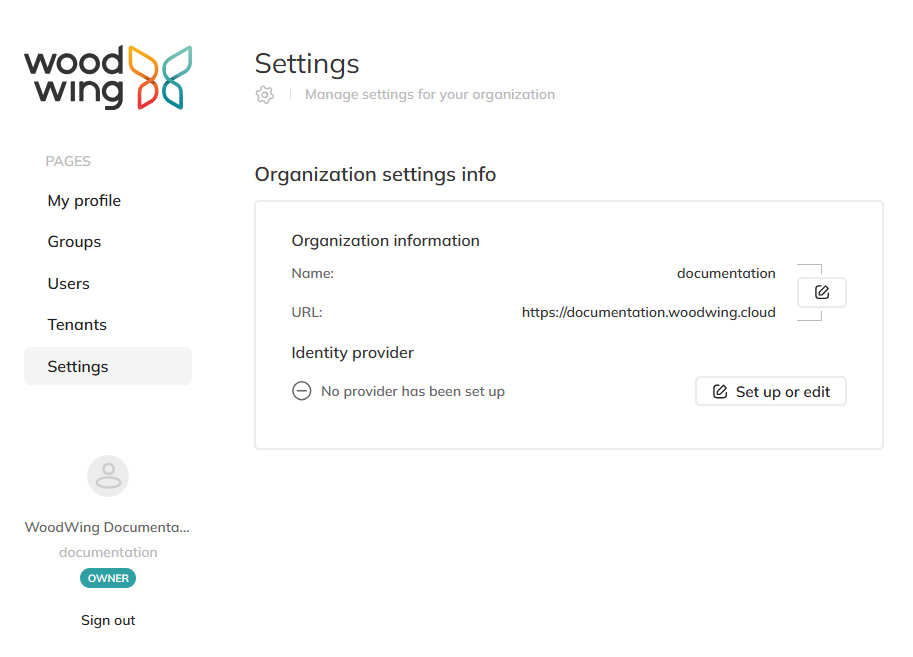
Task: Select the highlighted Settings sidebar entry
Action: (x=78, y=366)
